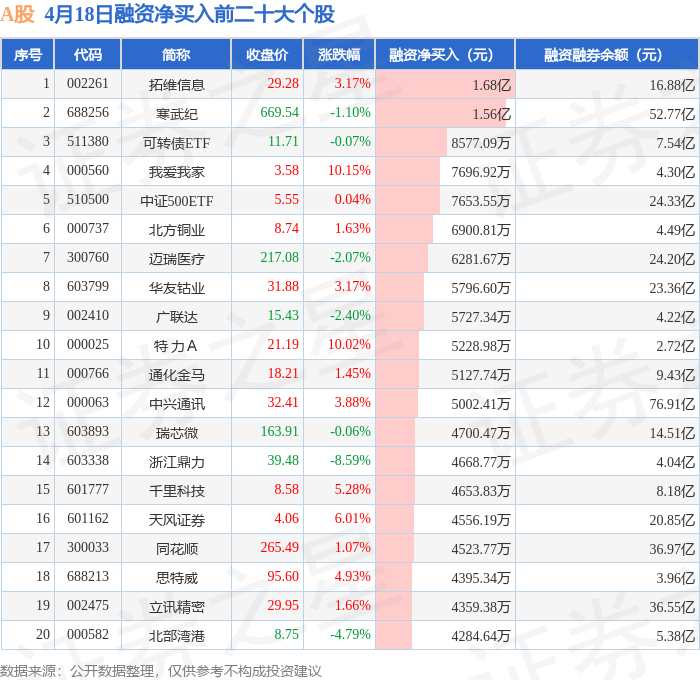Click stock code 002261
The image size is (700, 680).
[x=88, y=83]
